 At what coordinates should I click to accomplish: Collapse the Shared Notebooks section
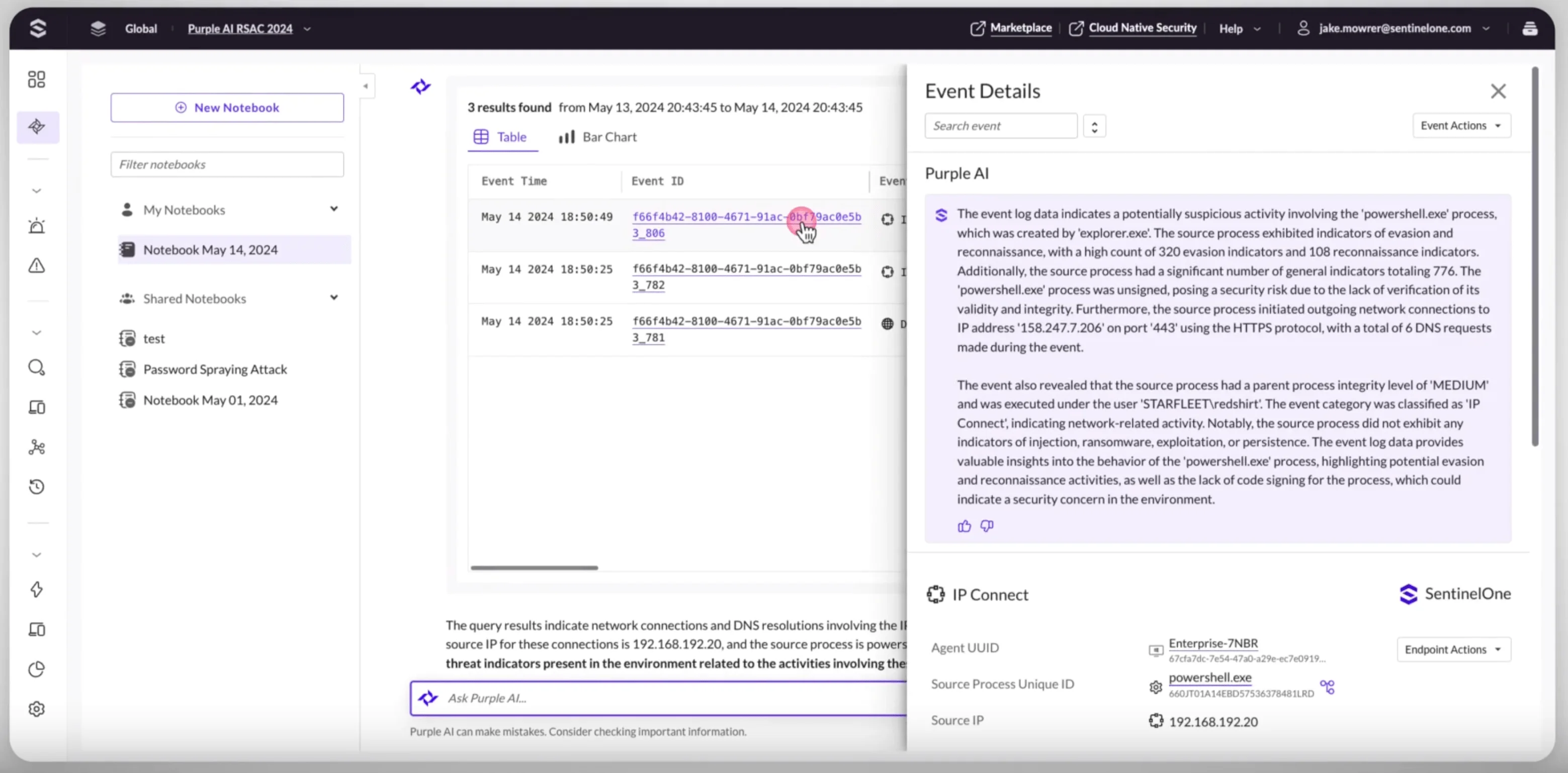pyautogui.click(x=334, y=298)
